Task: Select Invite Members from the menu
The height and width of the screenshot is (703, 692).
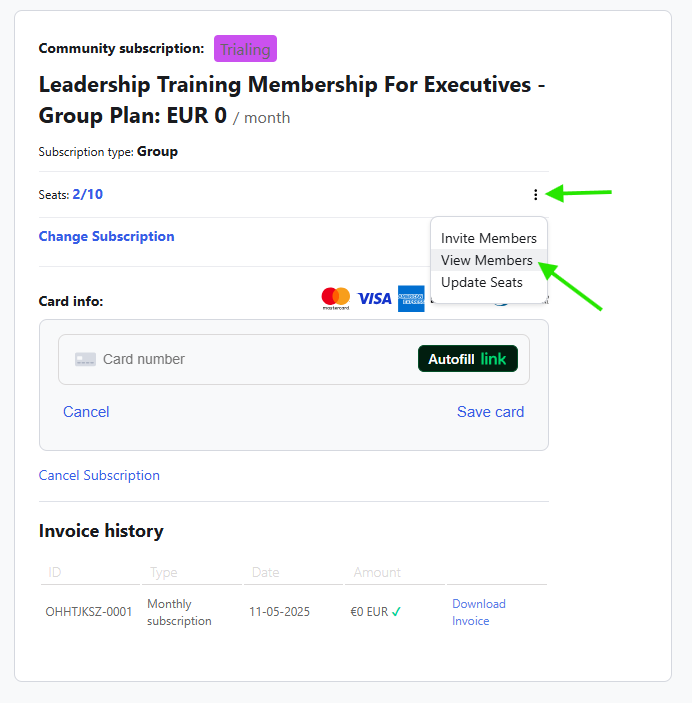Action: [489, 238]
